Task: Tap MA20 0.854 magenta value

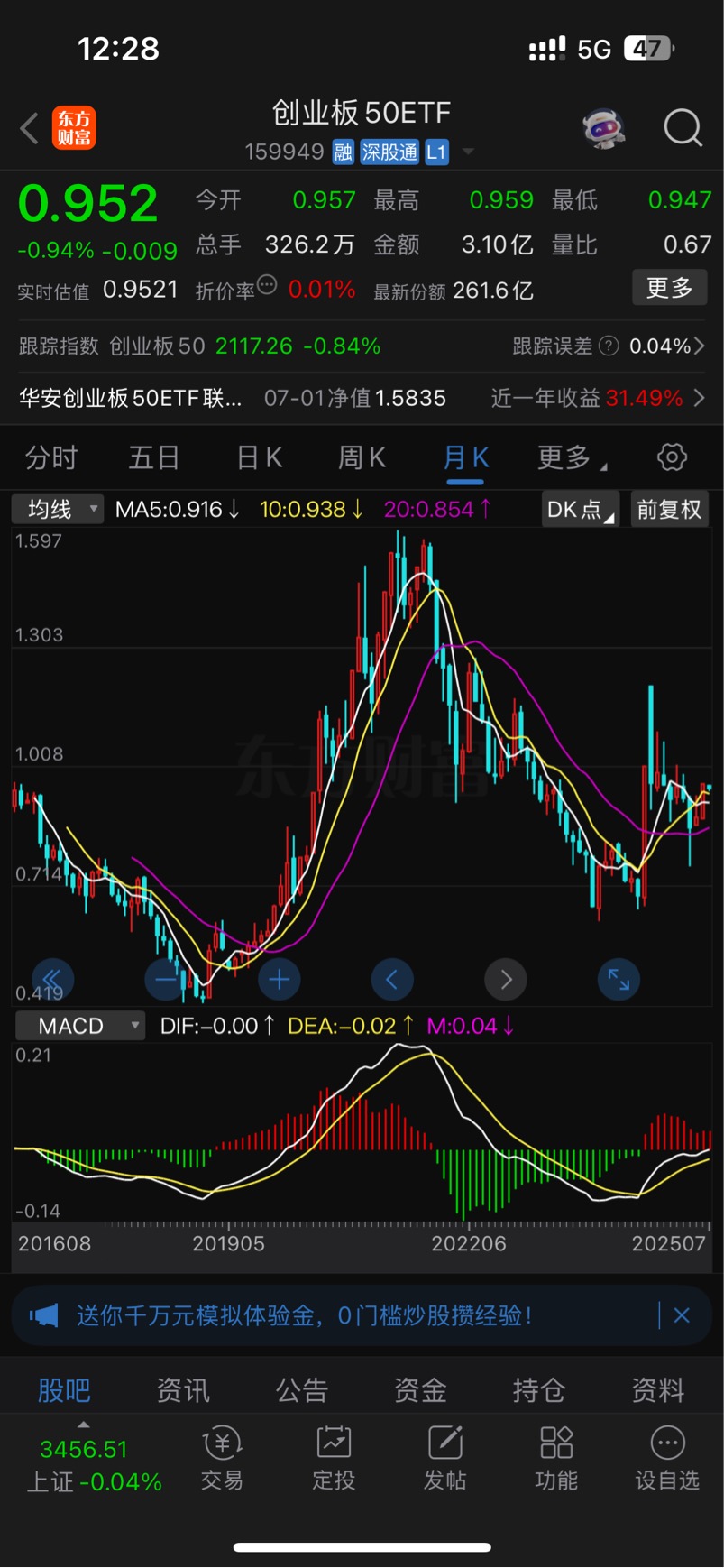Action: point(437,509)
